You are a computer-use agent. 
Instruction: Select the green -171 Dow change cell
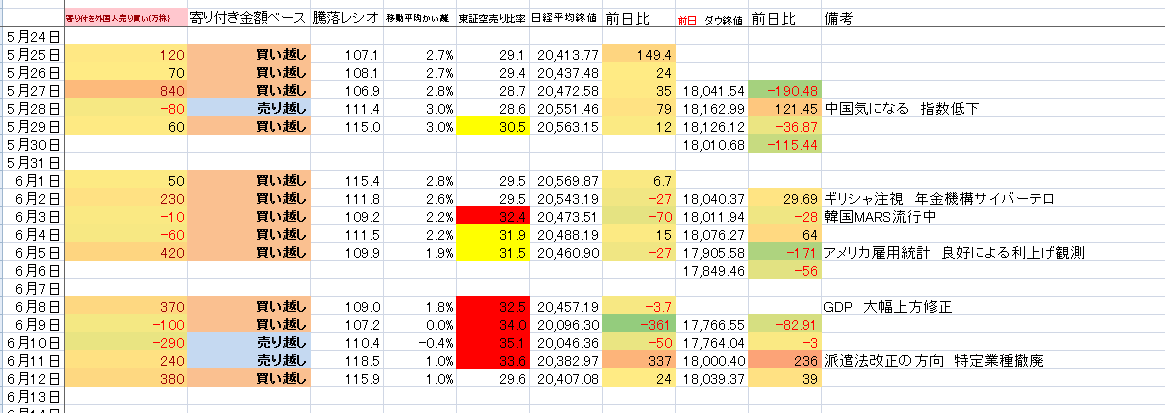[785, 252]
